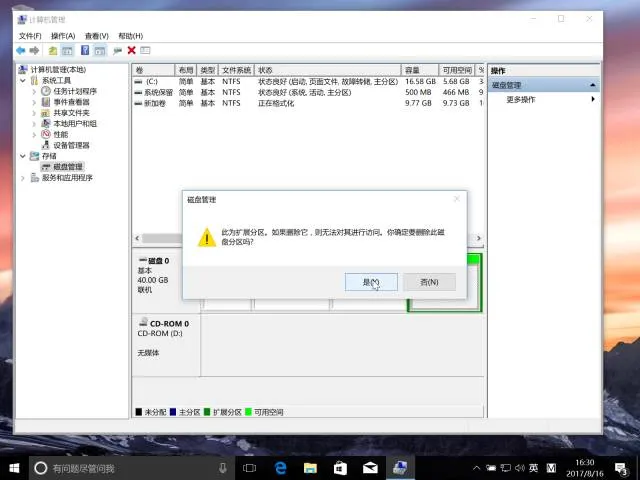The image size is (640, 480).
Task: Click the Cortana microphone icon
Action: pyautogui.click(x=222, y=468)
